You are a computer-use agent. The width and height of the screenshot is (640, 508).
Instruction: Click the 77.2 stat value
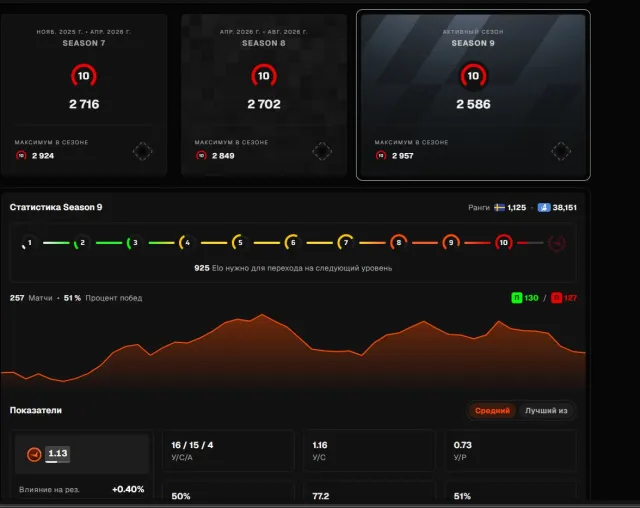point(321,496)
